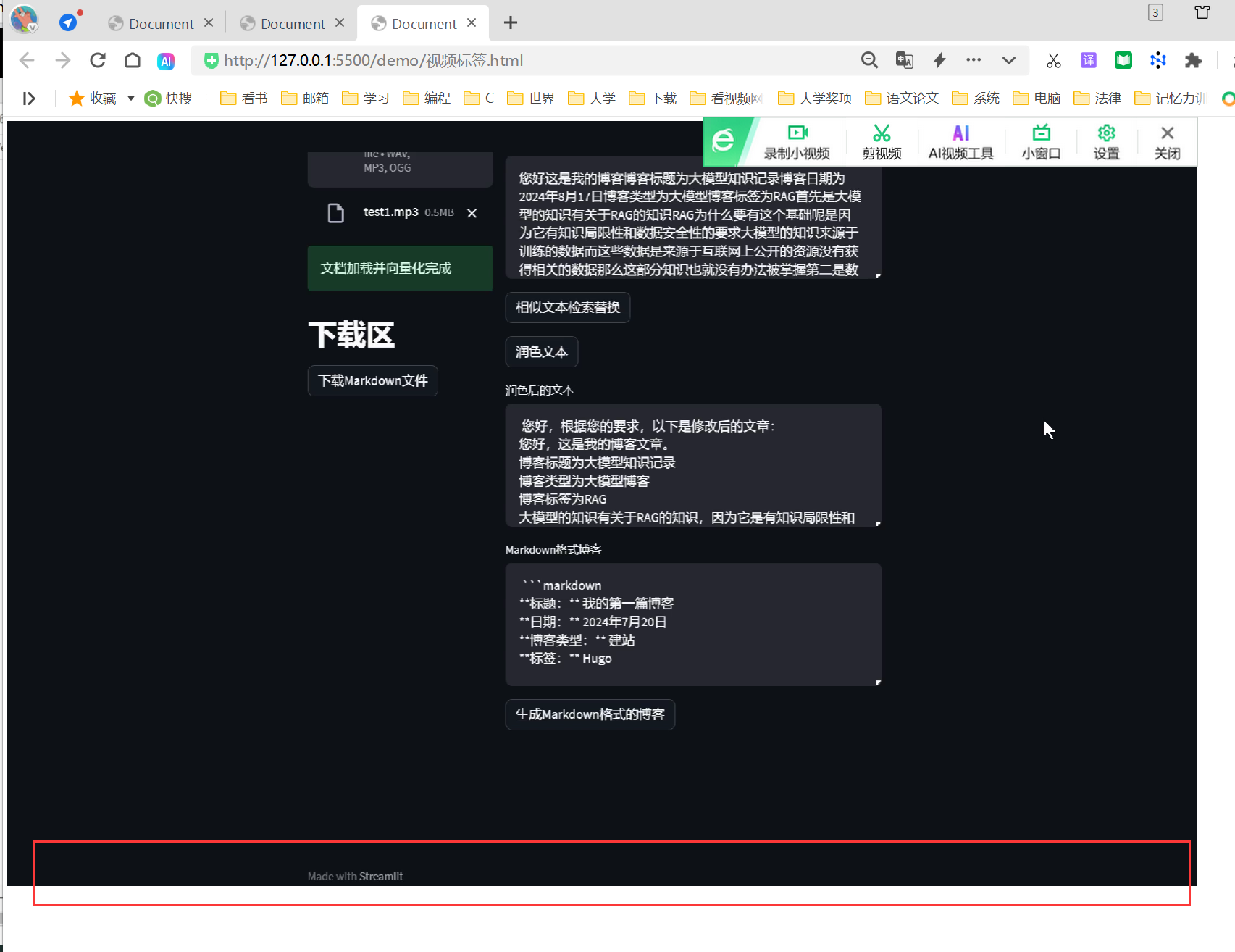The width and height of the screenshot is (1235, 952).
Task: Open the 法律 bookmark folder
Action: click(x=1097, y=98)
